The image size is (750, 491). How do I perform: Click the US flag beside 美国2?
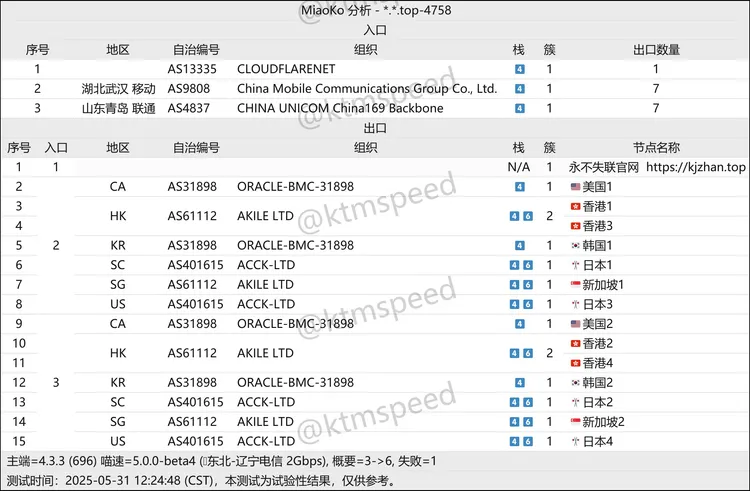pos(574,324)
